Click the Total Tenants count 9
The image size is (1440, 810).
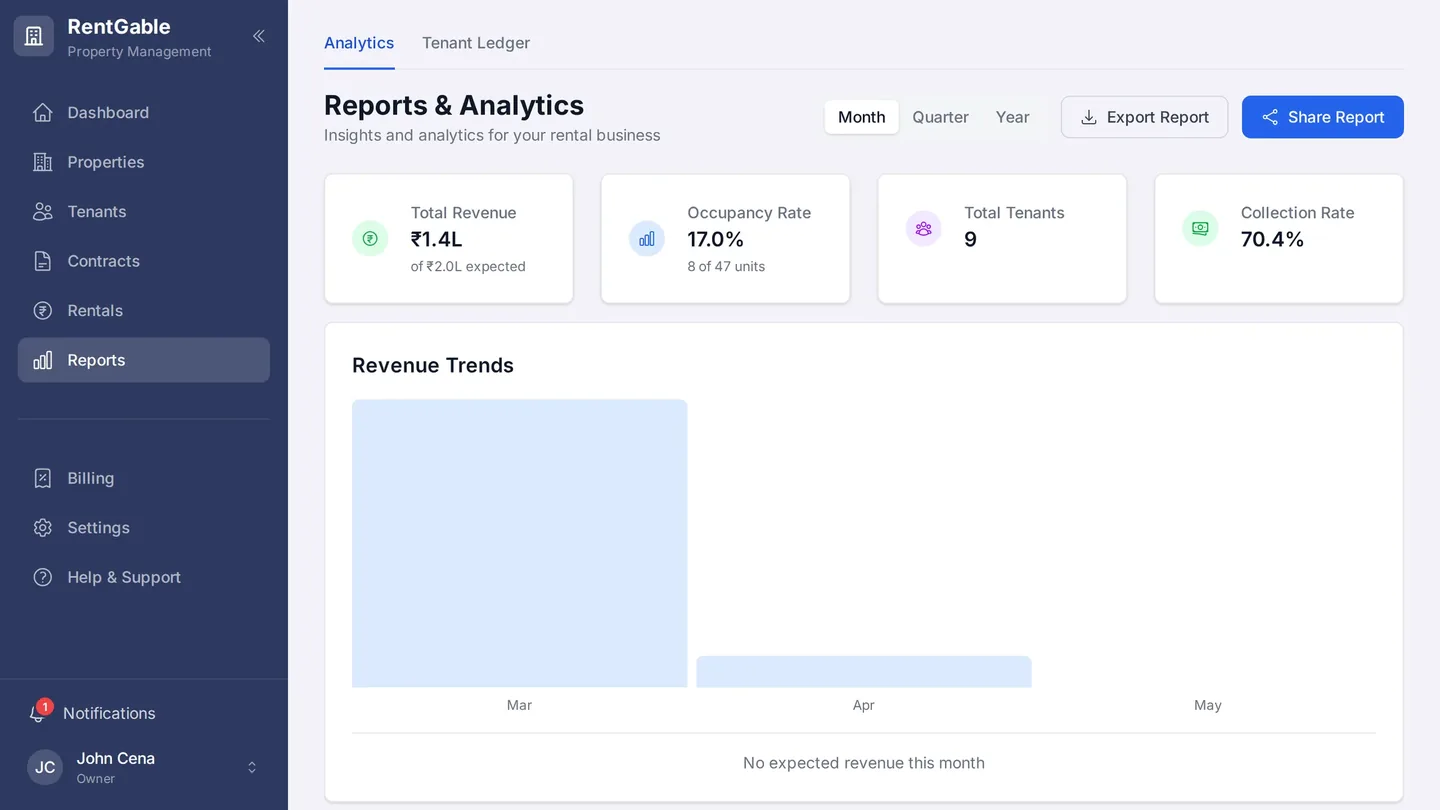pyautogui.click(x=970, y=239)
